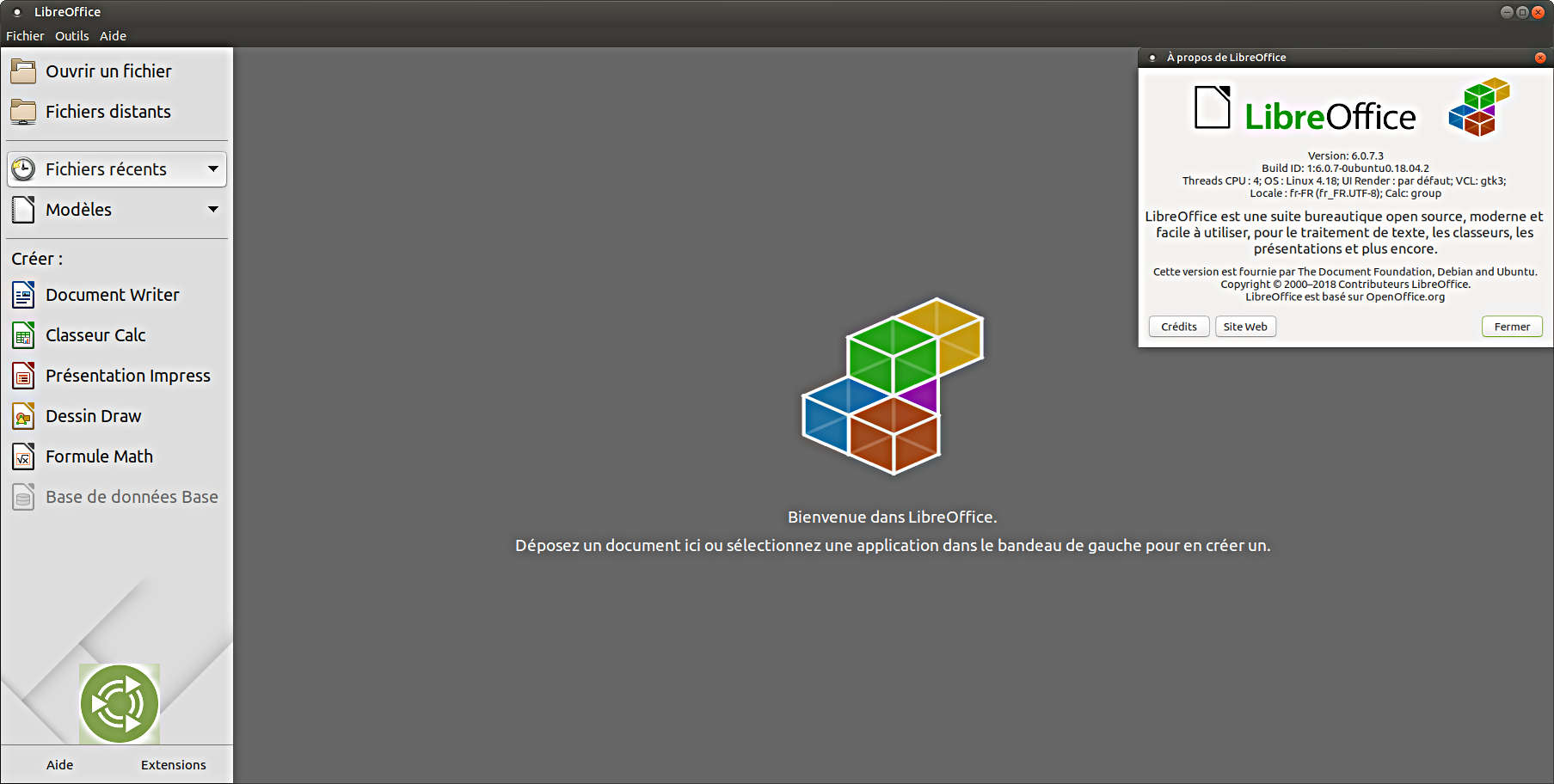Click the recent files clock icon
Viewport: 1554px width, 784px height.
[x=23, y=169]
